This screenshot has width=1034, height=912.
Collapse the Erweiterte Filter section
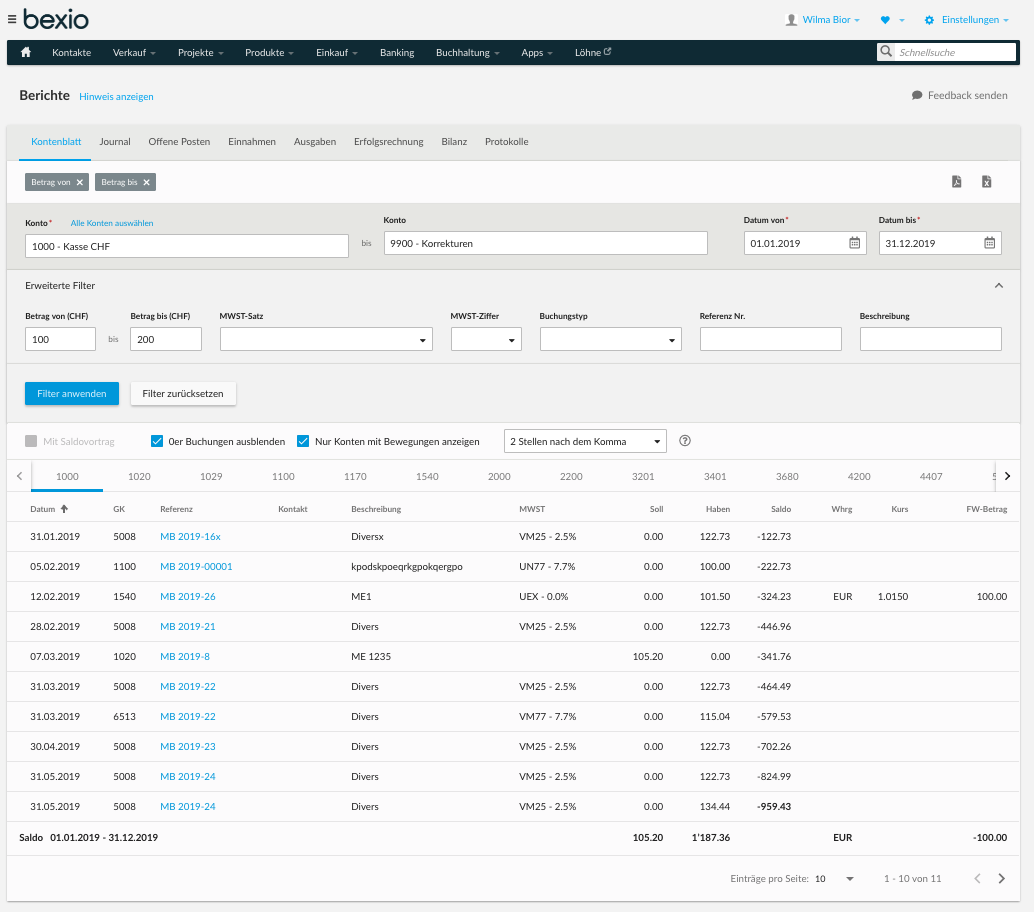[998, 286]
